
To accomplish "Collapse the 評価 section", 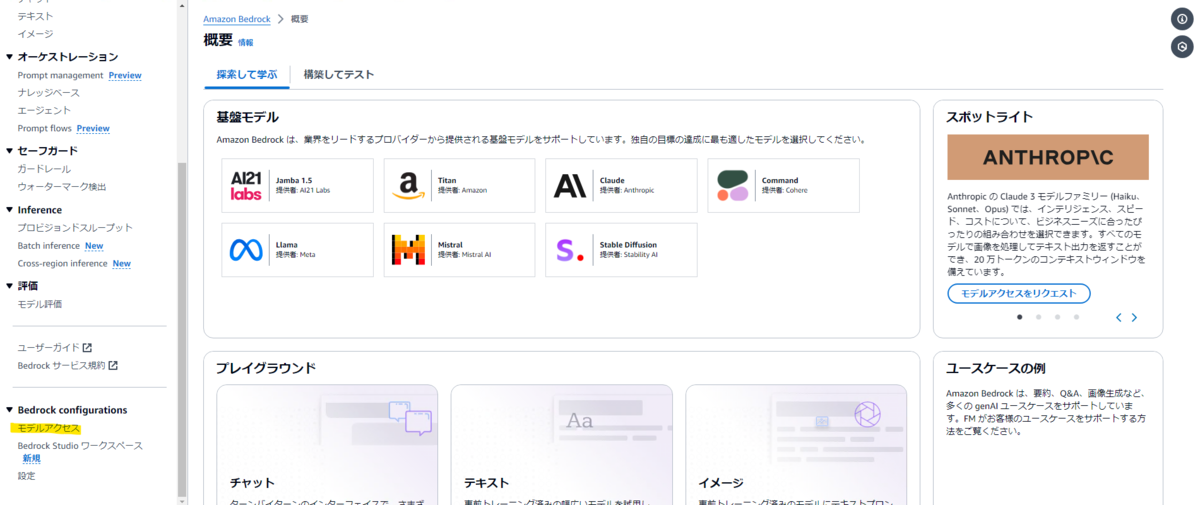I will click(10, 286).
